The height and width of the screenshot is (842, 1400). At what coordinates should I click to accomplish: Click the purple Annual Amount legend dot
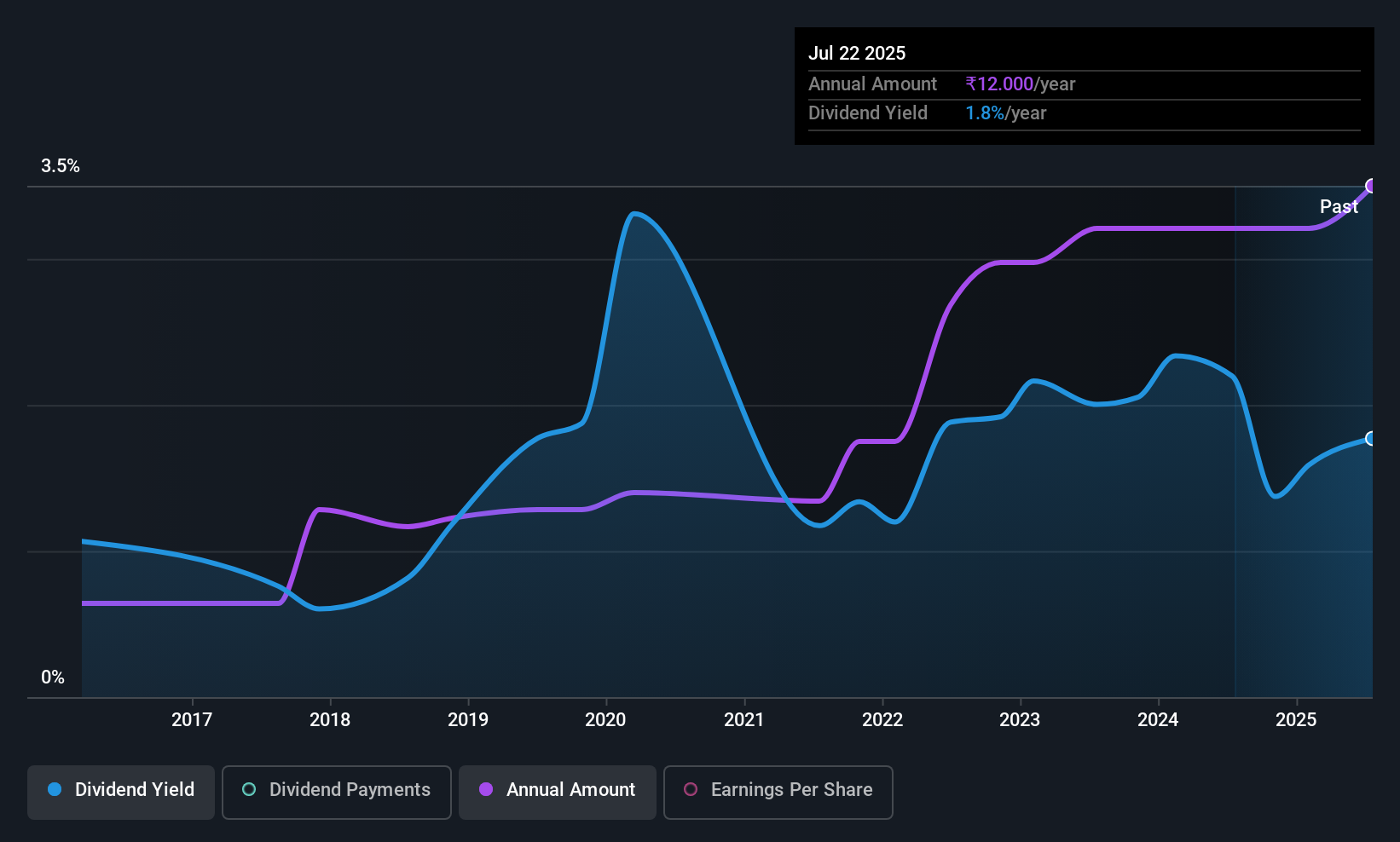486,790
